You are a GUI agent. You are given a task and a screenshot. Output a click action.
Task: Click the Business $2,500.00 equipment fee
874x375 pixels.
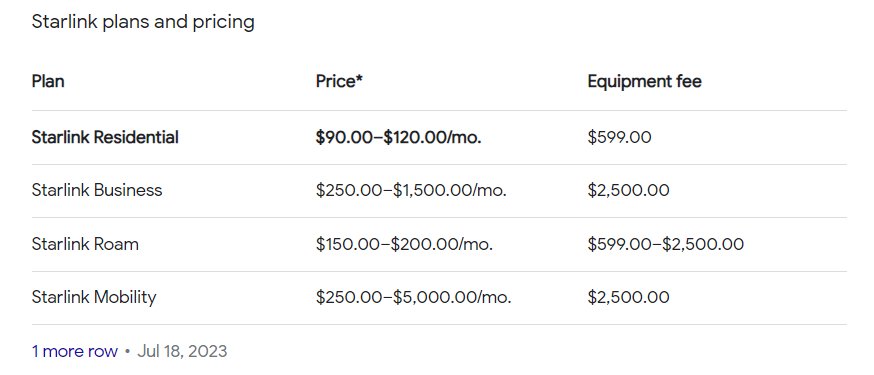click(628, 190)
